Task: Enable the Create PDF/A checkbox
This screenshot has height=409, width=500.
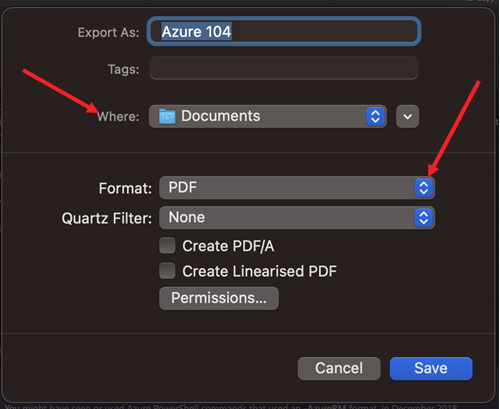Action: (167, 246)
